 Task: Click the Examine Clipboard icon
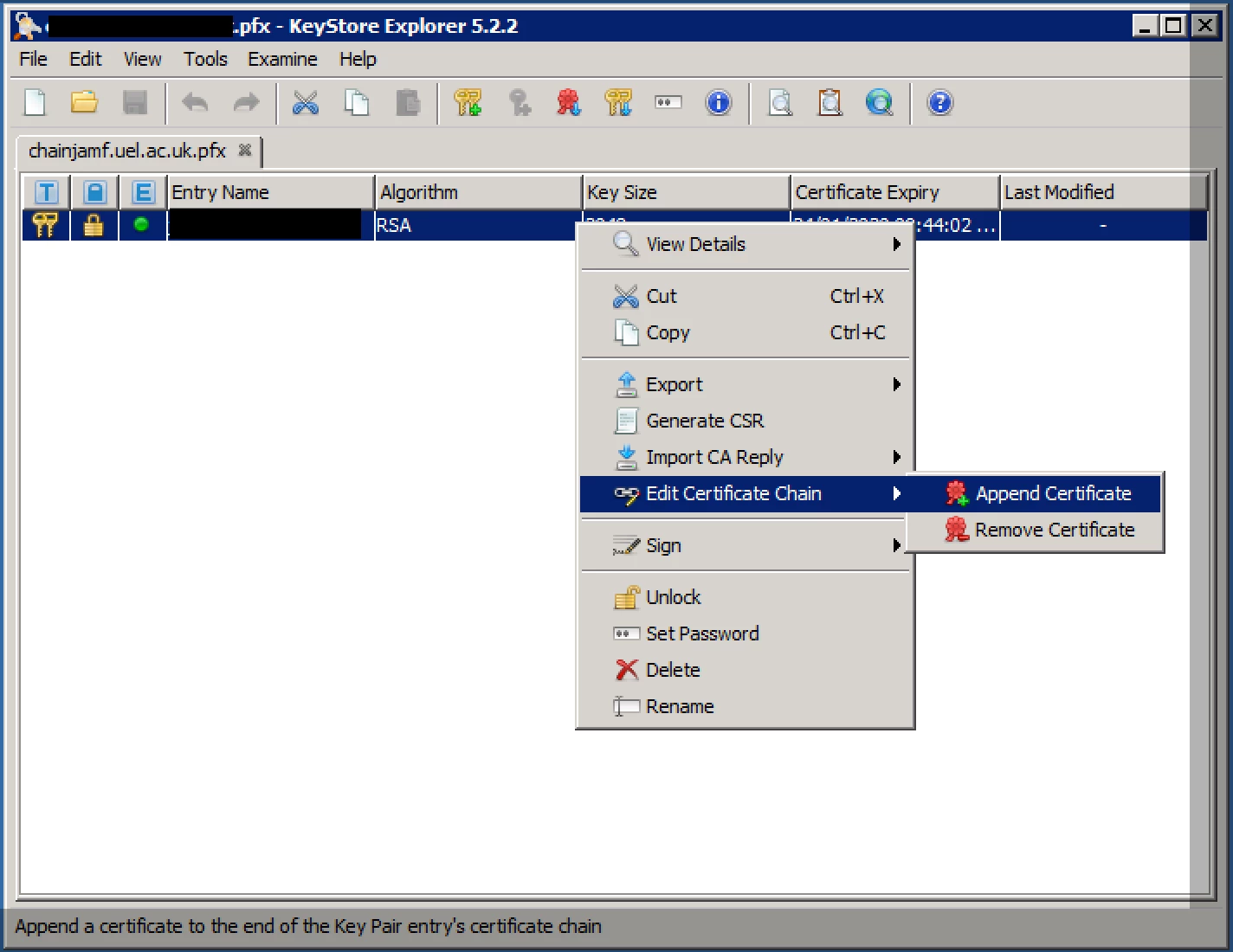tap(830, 103)
